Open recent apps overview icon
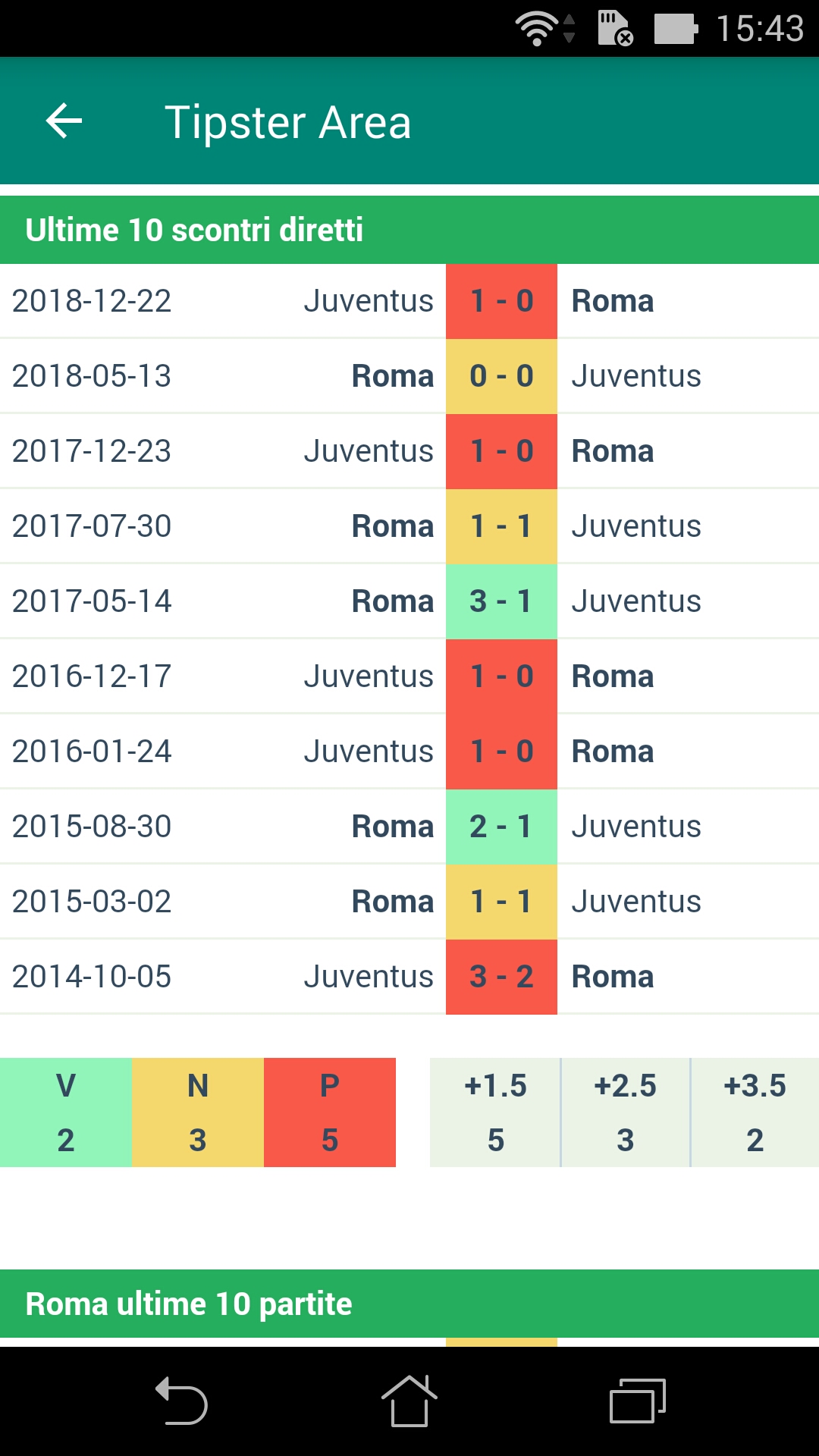The image size is (819, 1456). [637, 1401]
